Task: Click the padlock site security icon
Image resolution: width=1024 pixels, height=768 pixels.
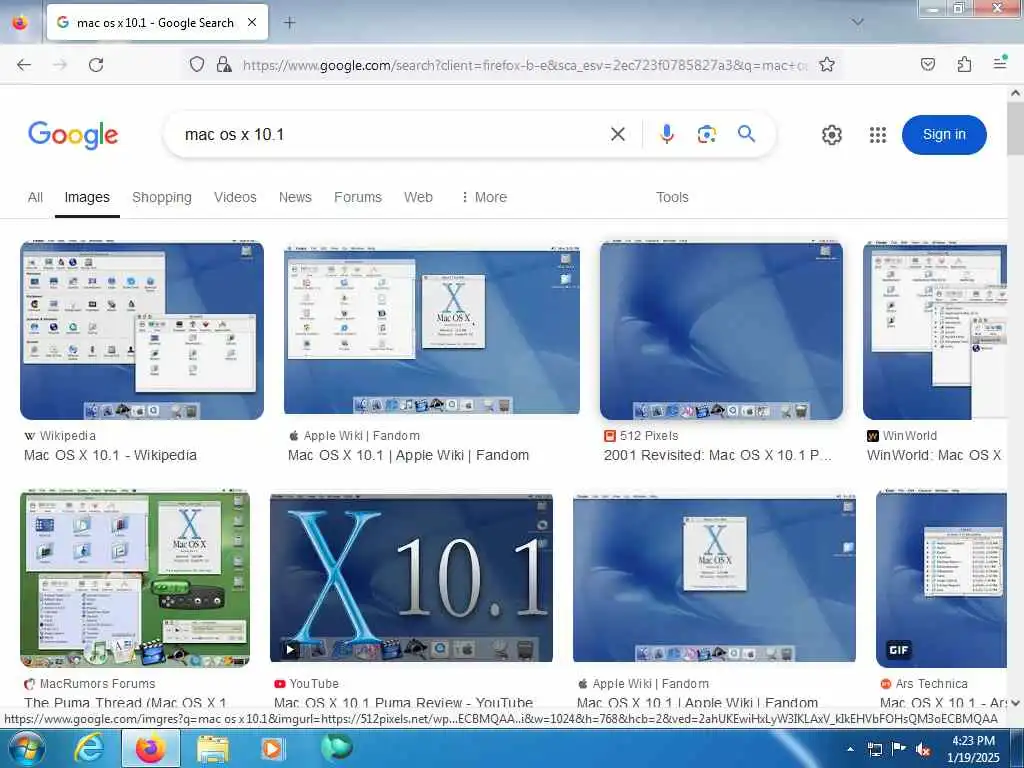Action: tap(224, 64)
